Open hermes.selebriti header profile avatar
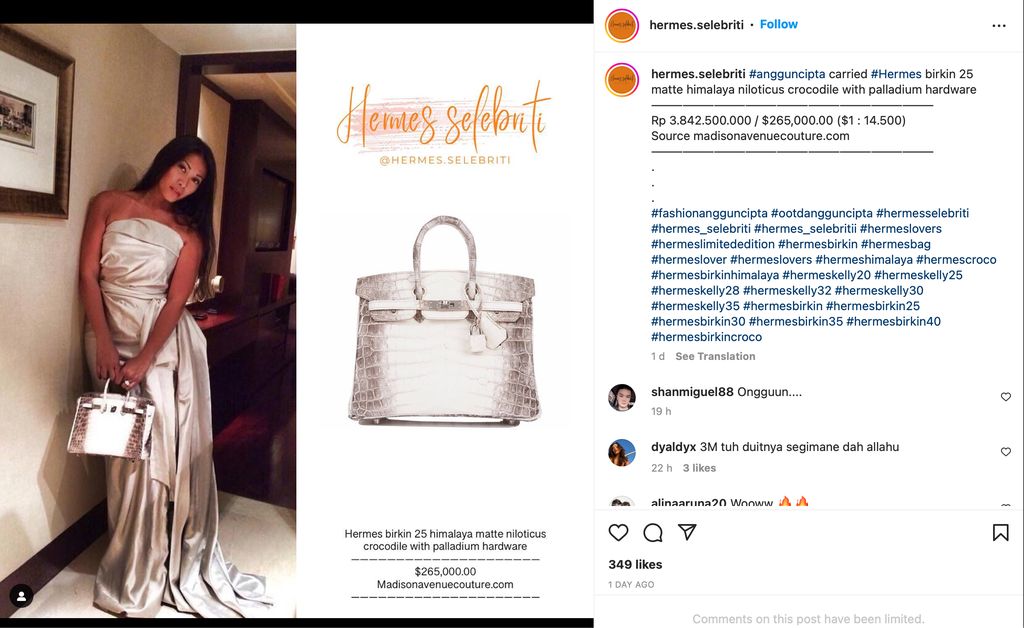The width and height of the screenshot is (1024, 628). (622, 25)
